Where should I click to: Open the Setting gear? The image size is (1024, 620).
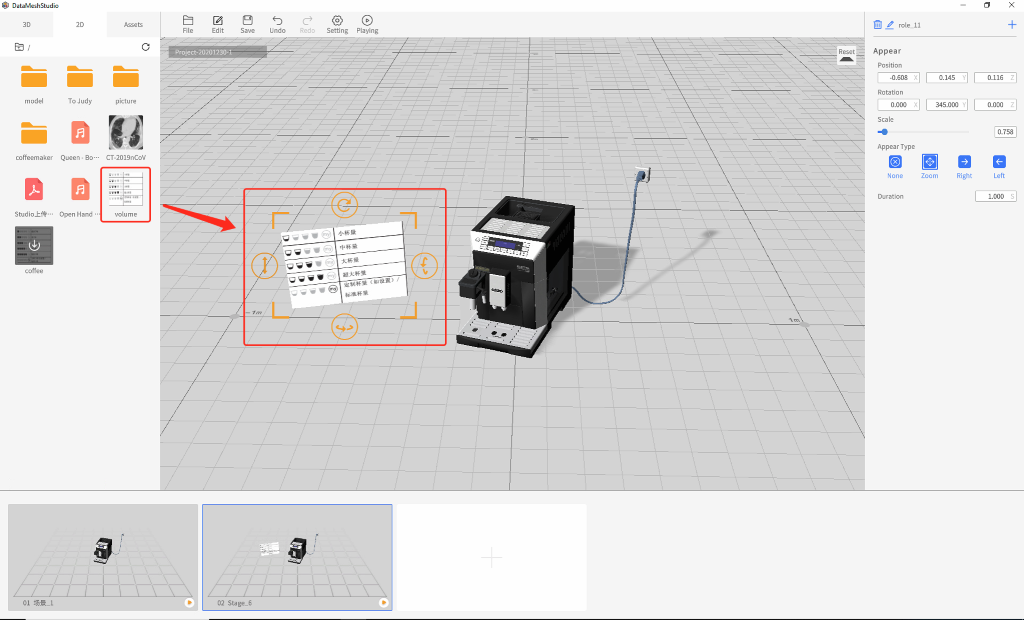click(x=337, y=24)
